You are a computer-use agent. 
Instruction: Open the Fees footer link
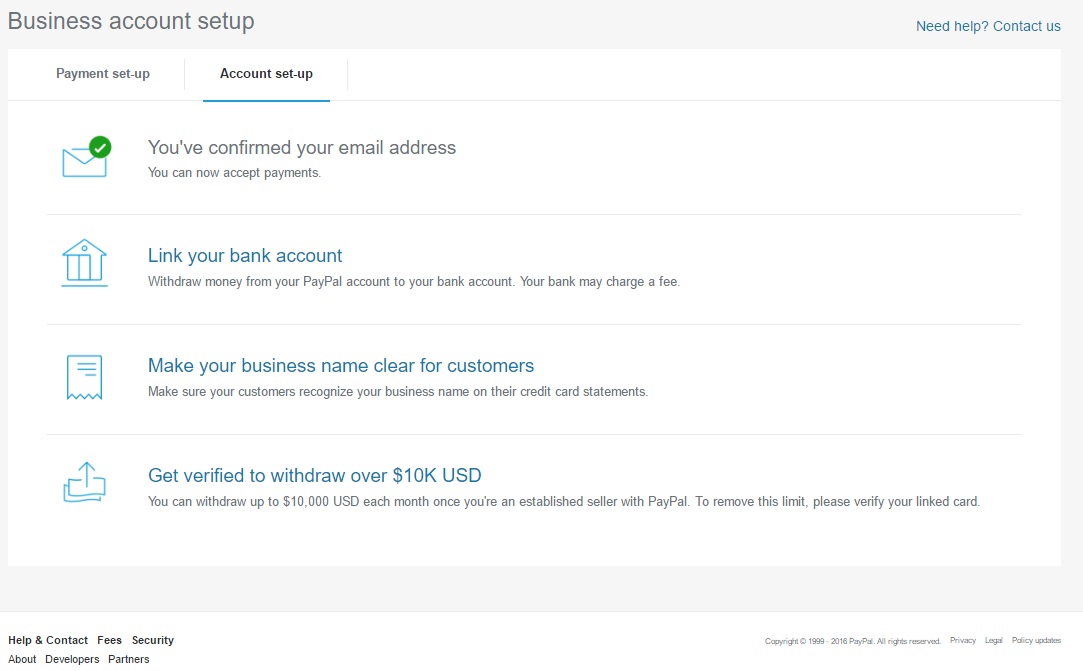coord(110,640)
